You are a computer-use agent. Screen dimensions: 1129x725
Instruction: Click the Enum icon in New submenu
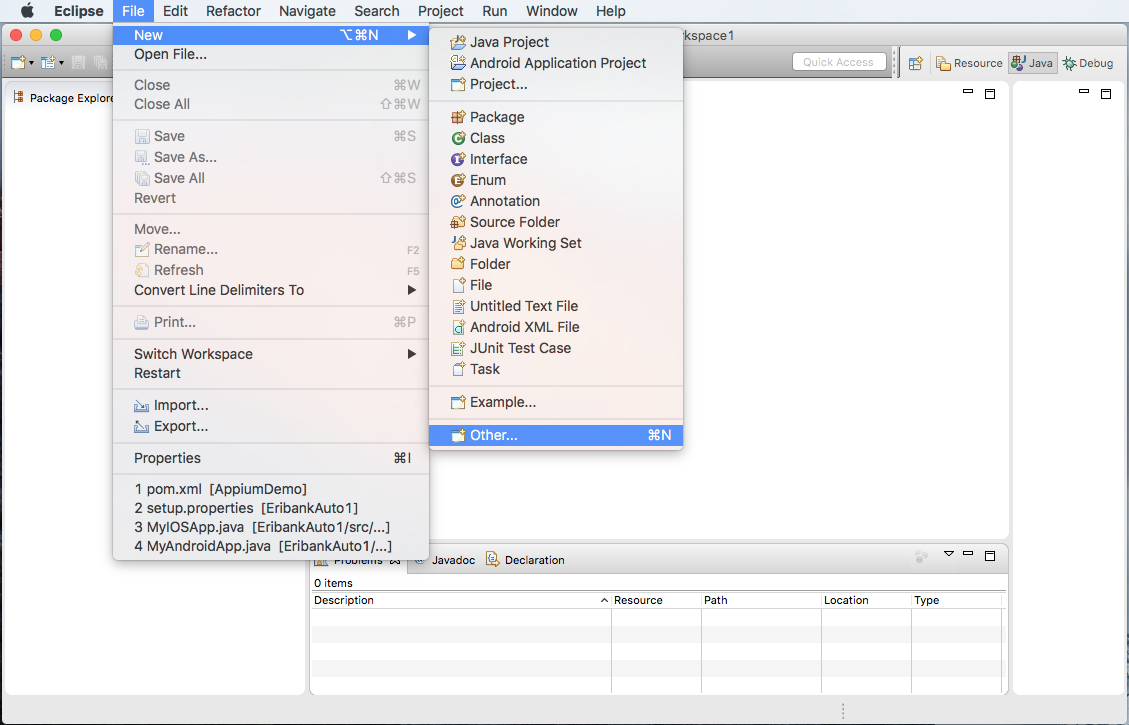pyautogui.click(x=457, y=180)
